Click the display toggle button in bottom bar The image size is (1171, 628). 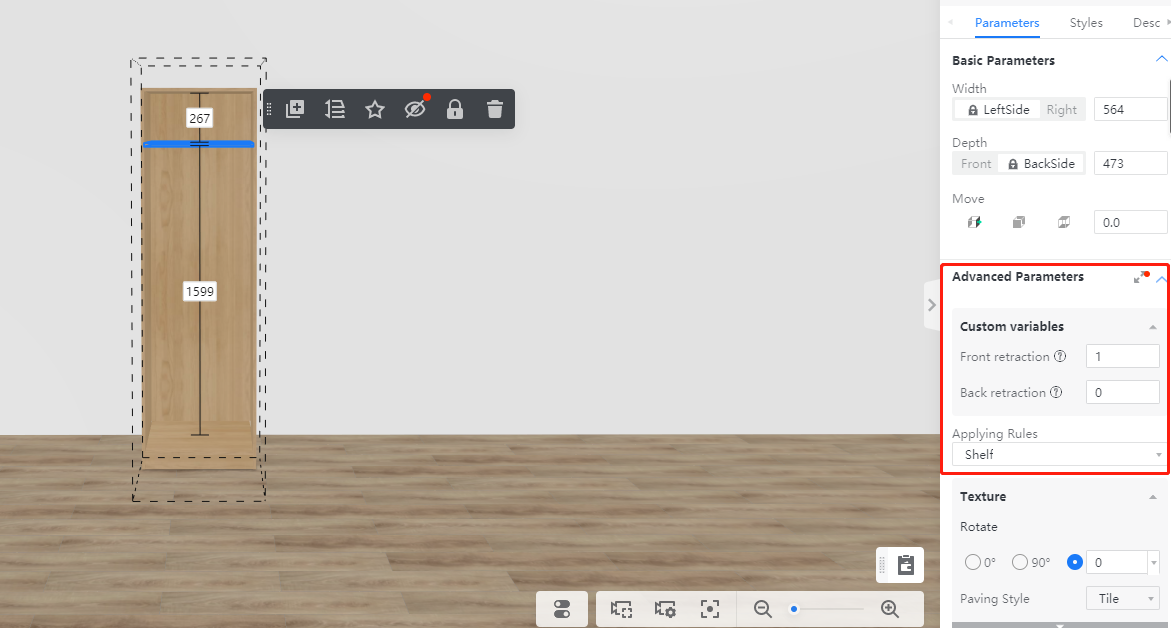(x=562, y=609)
